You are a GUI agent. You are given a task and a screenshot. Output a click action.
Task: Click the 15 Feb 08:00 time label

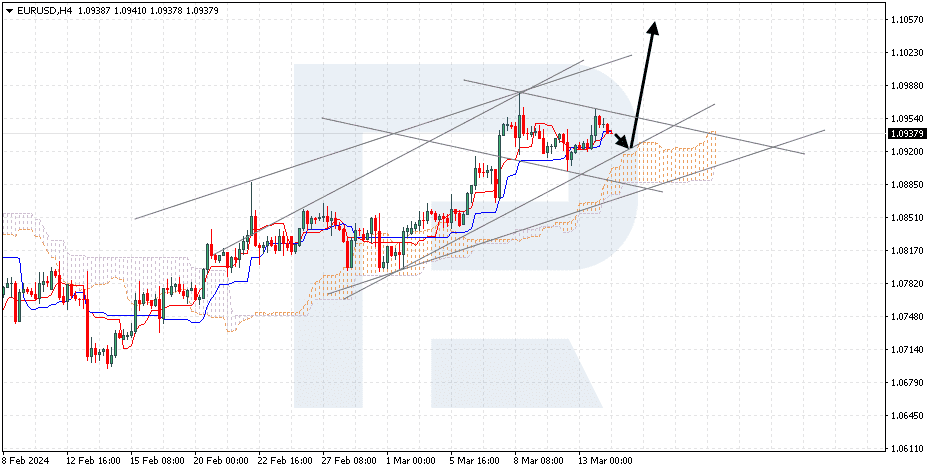click(157, 461)
